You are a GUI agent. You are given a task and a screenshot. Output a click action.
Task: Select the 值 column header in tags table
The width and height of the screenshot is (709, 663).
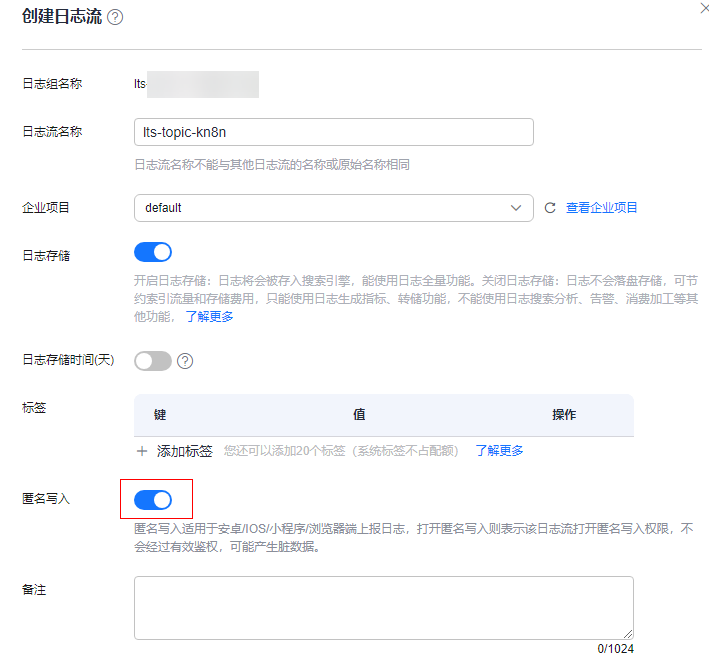(359, 415)
